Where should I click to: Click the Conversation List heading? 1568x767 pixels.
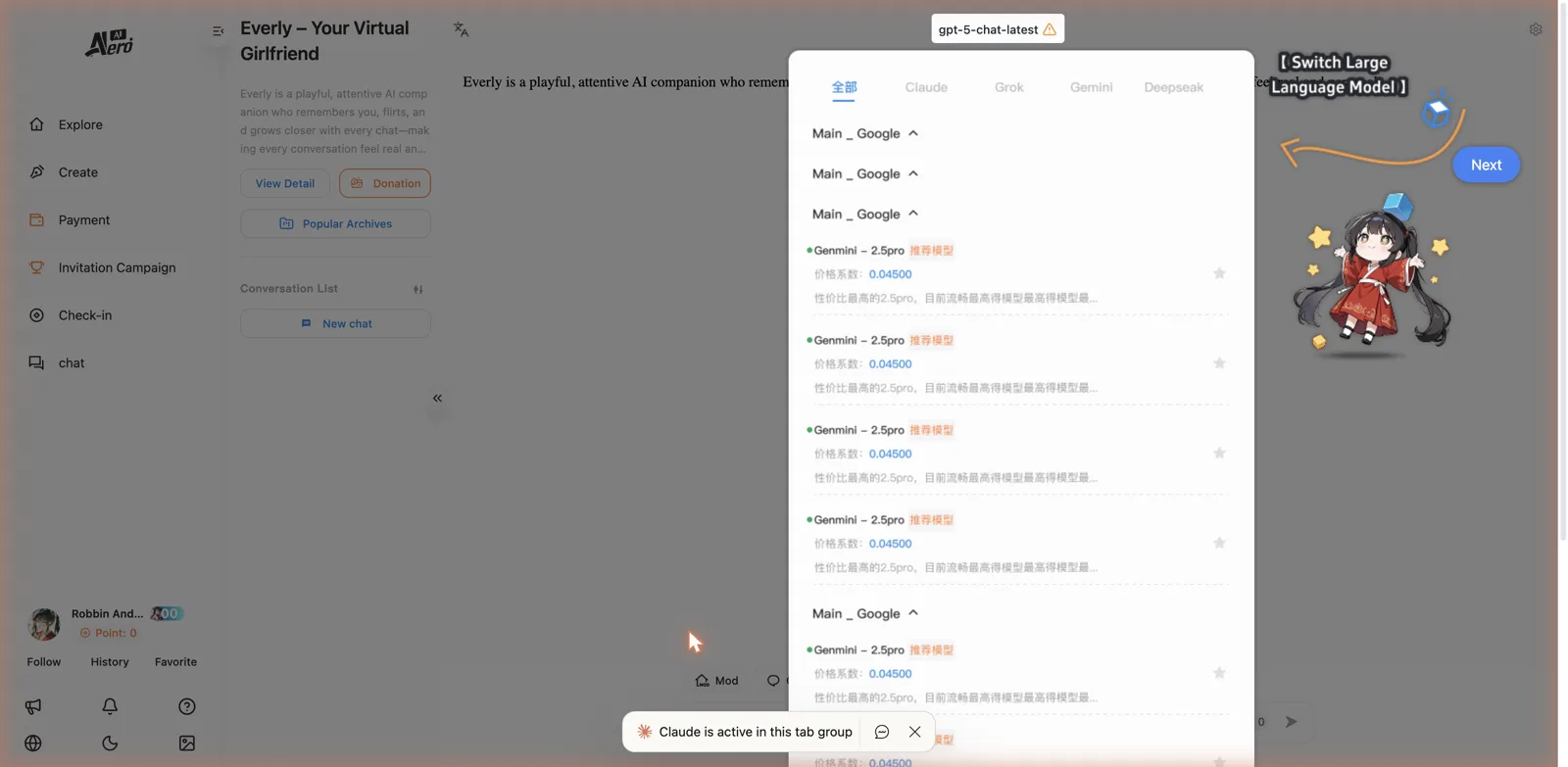click(289, 289)
